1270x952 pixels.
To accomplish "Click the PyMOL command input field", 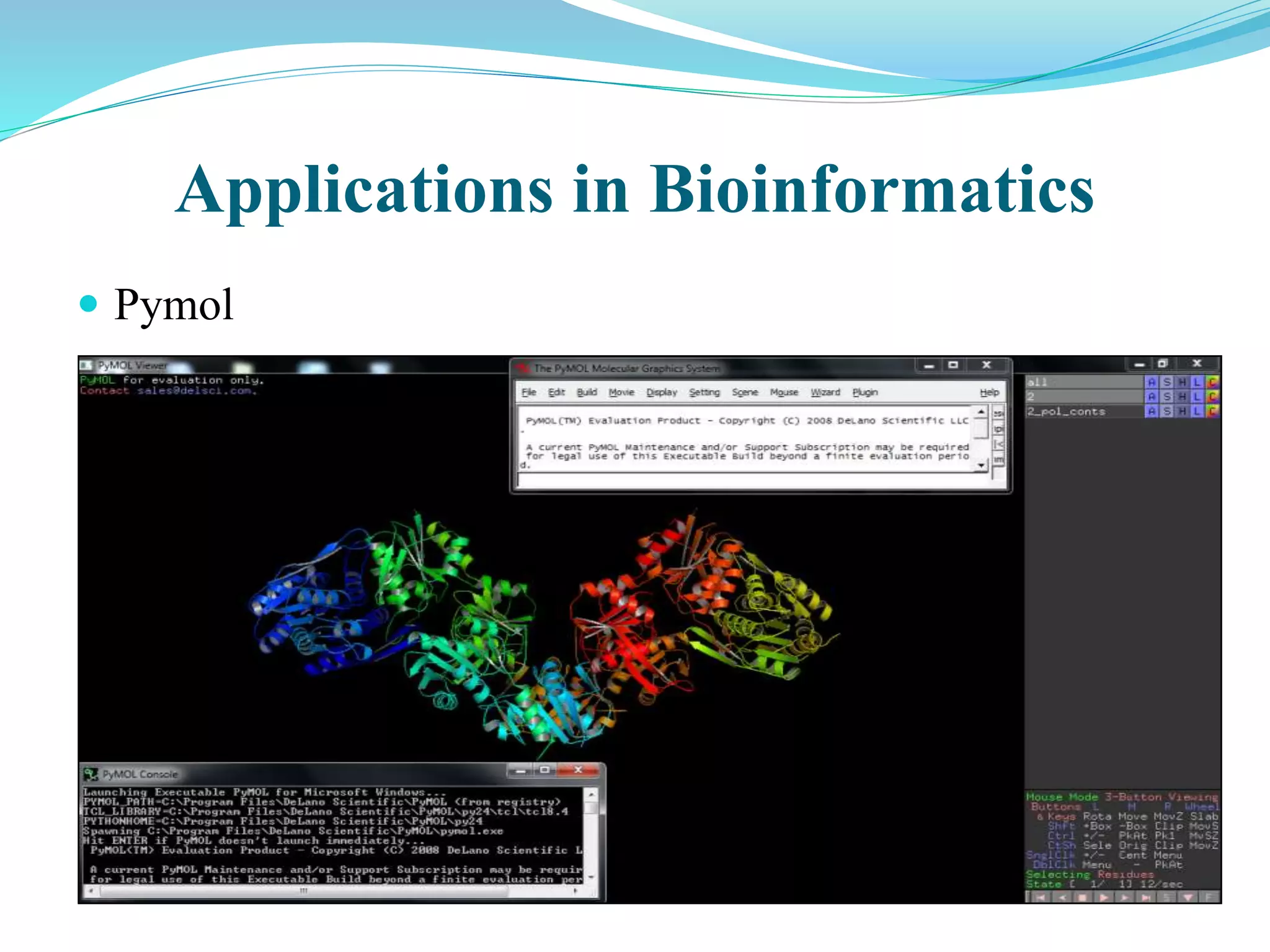I will click(752, 481).
